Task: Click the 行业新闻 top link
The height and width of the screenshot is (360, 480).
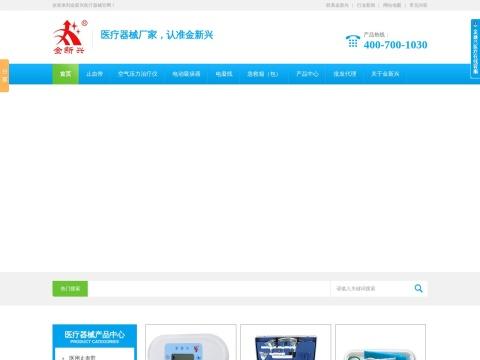Action: click(366, 5)
